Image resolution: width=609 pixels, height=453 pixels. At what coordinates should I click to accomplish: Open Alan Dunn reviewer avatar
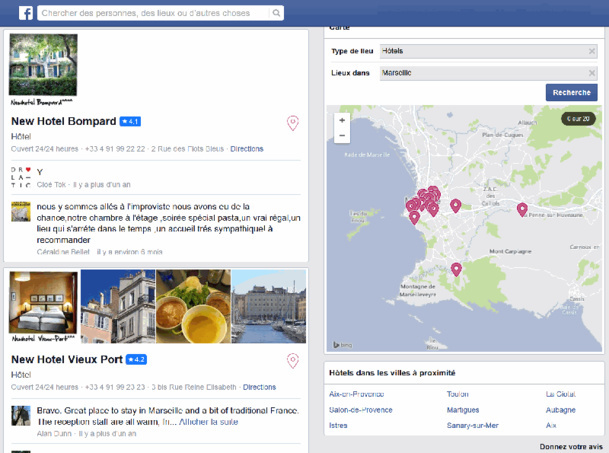point(21,416)
